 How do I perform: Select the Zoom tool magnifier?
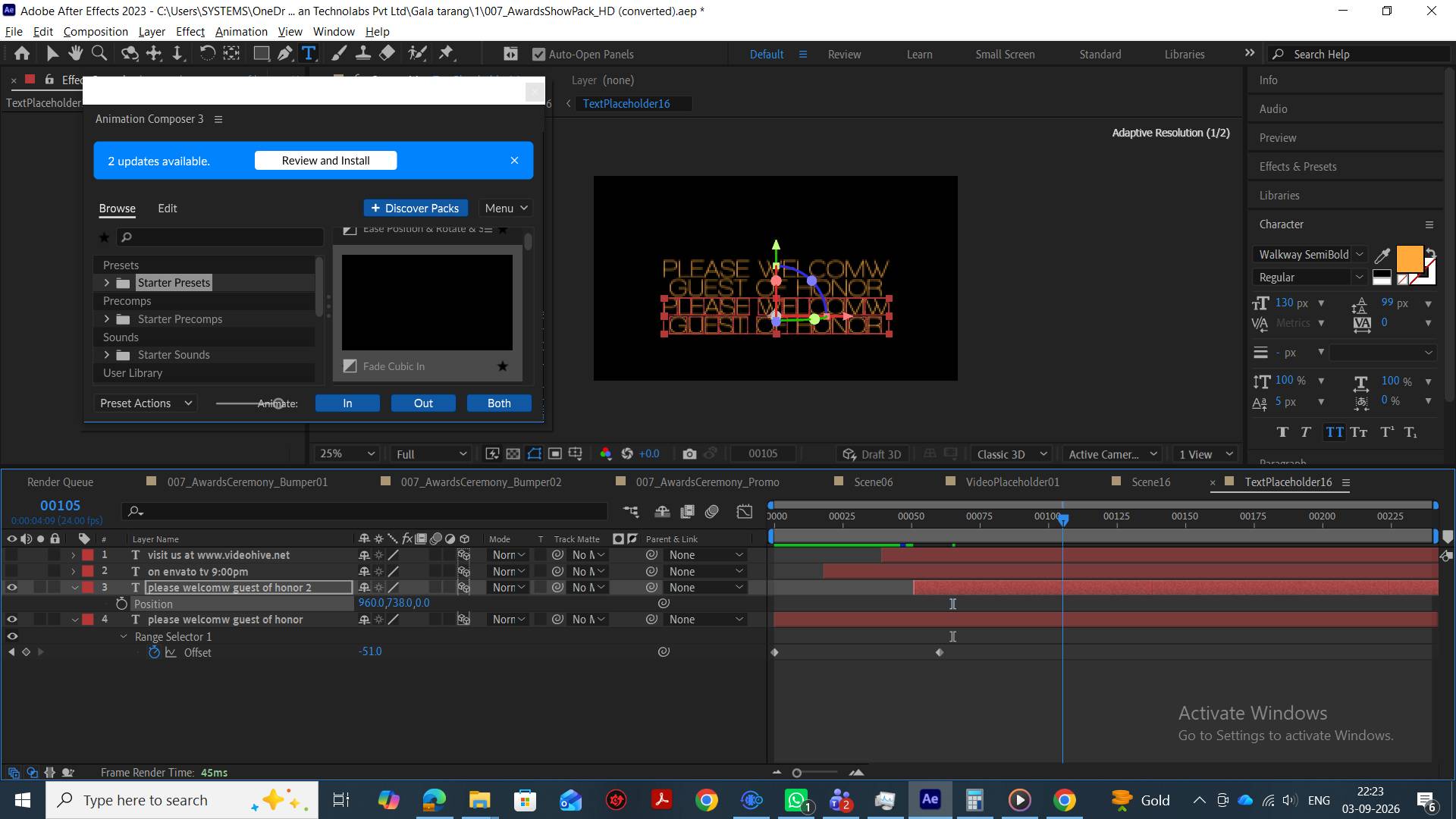coord(99,53)
